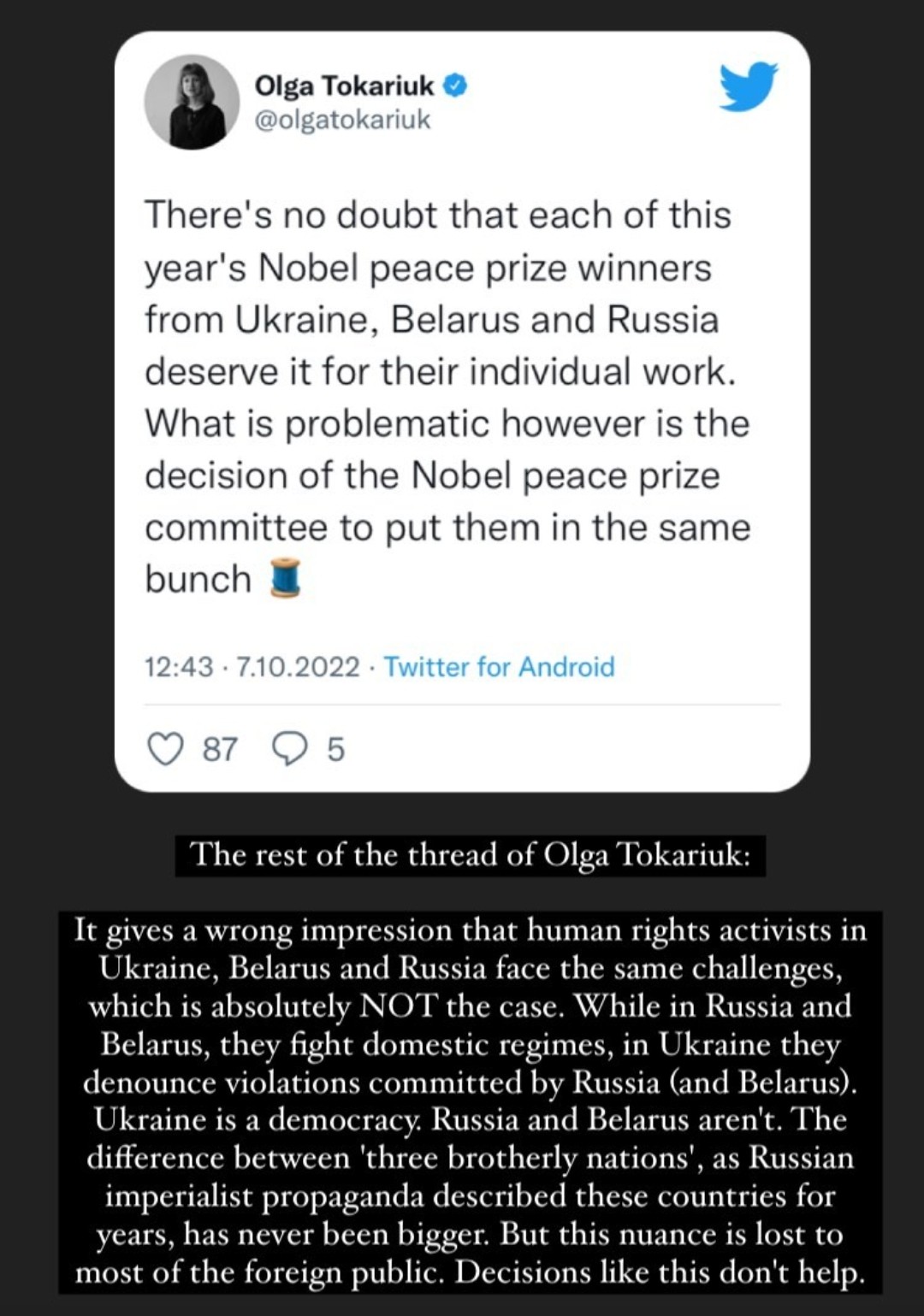Select the 12:43 time stamp
The height and width of the screenshot is (1316, 924).
tap(179, 666)
